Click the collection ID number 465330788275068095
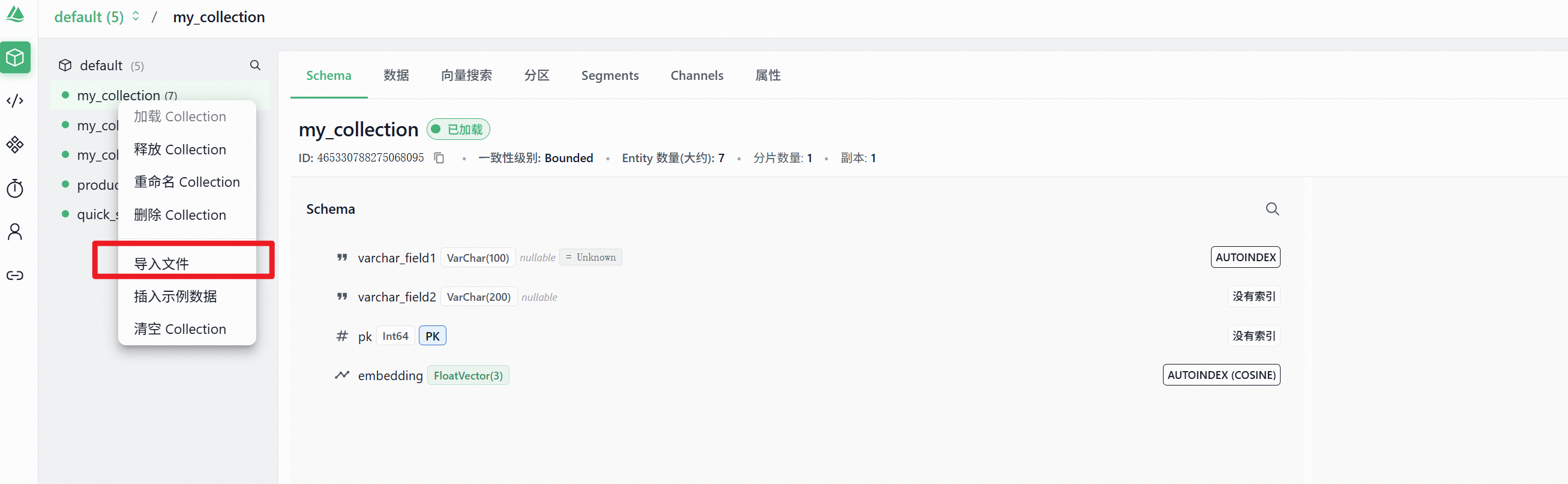 click(371, 158)
